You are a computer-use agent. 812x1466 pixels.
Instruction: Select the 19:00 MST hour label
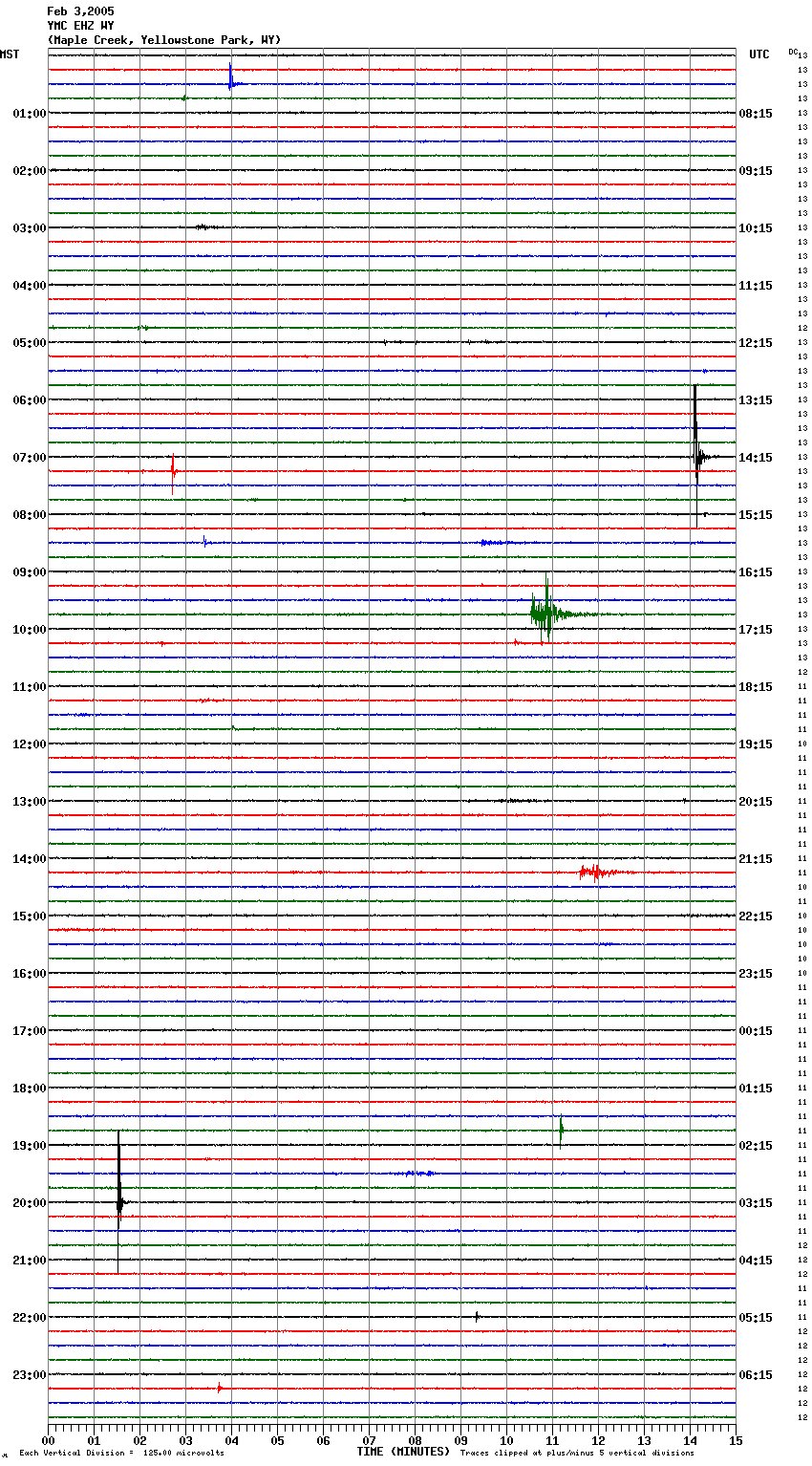pos(30,1146)
